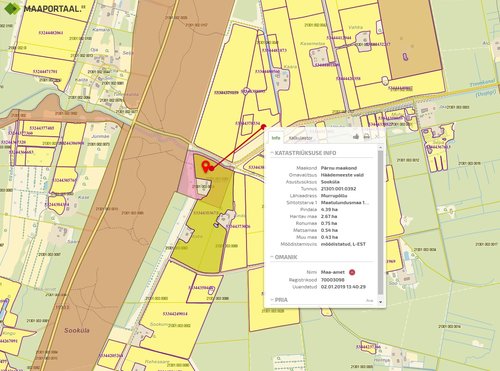Click the popup vertical scrollbar thumb
The height and width of the screenshot is (371, 500).
[x=380, y=223]
